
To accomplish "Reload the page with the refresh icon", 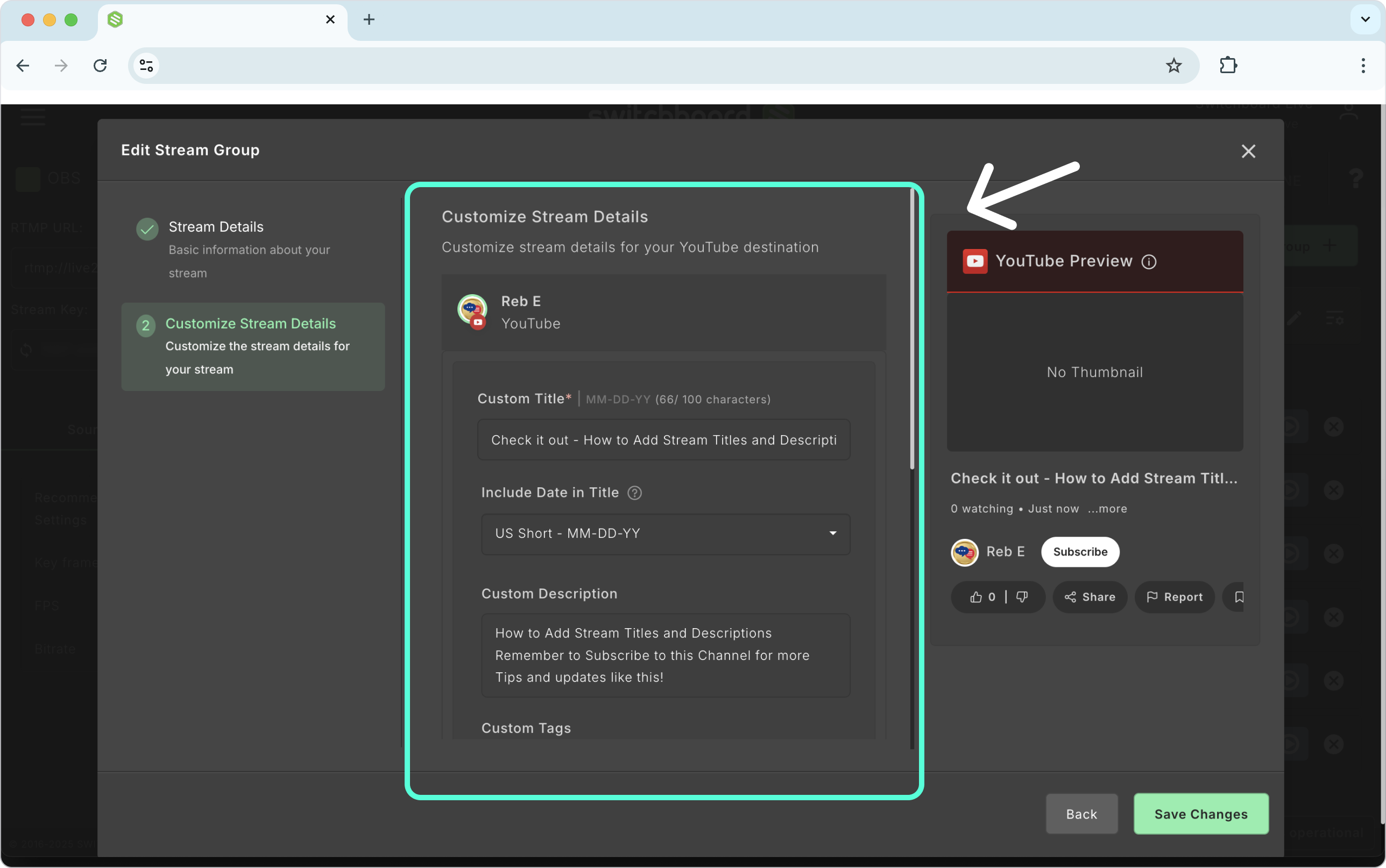I will [x=100, y=66].
